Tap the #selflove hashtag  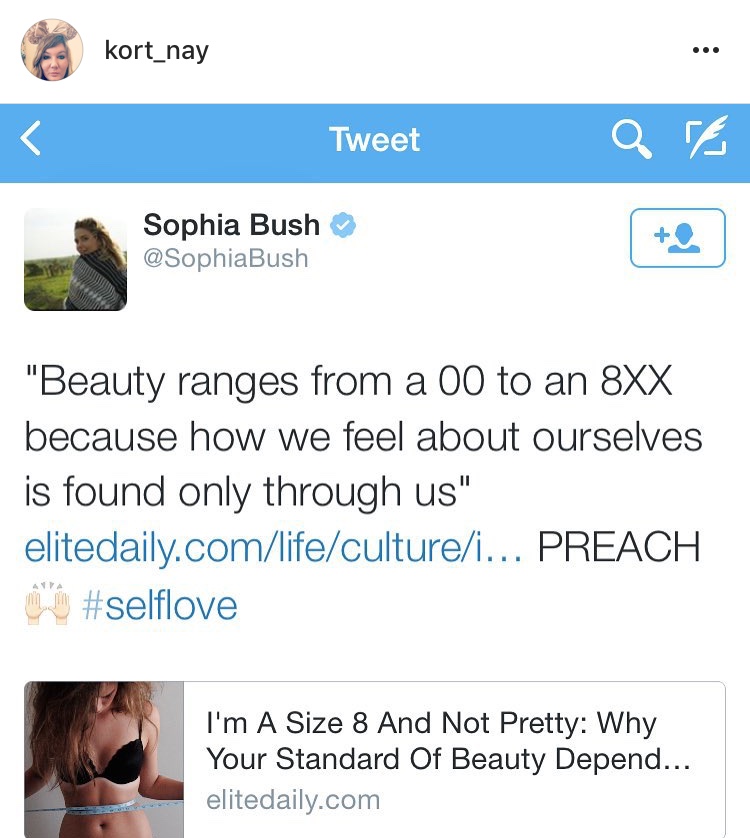coord(161,606)
